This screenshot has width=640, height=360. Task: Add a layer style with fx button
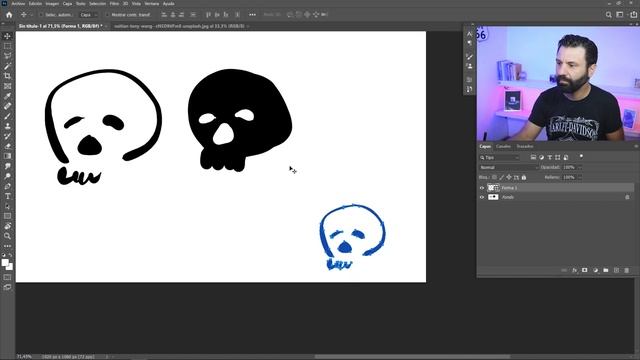[x=574, y=270]
